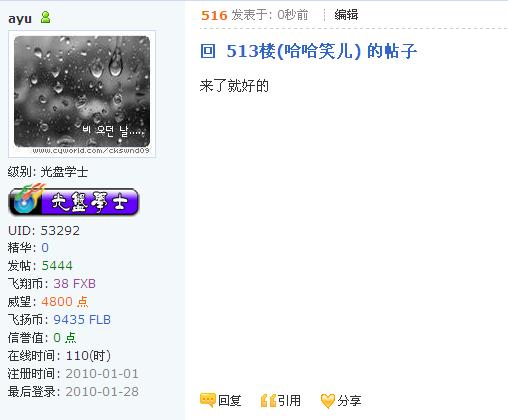Click the 威望 value 4800 点

click(x=65, y=302)
